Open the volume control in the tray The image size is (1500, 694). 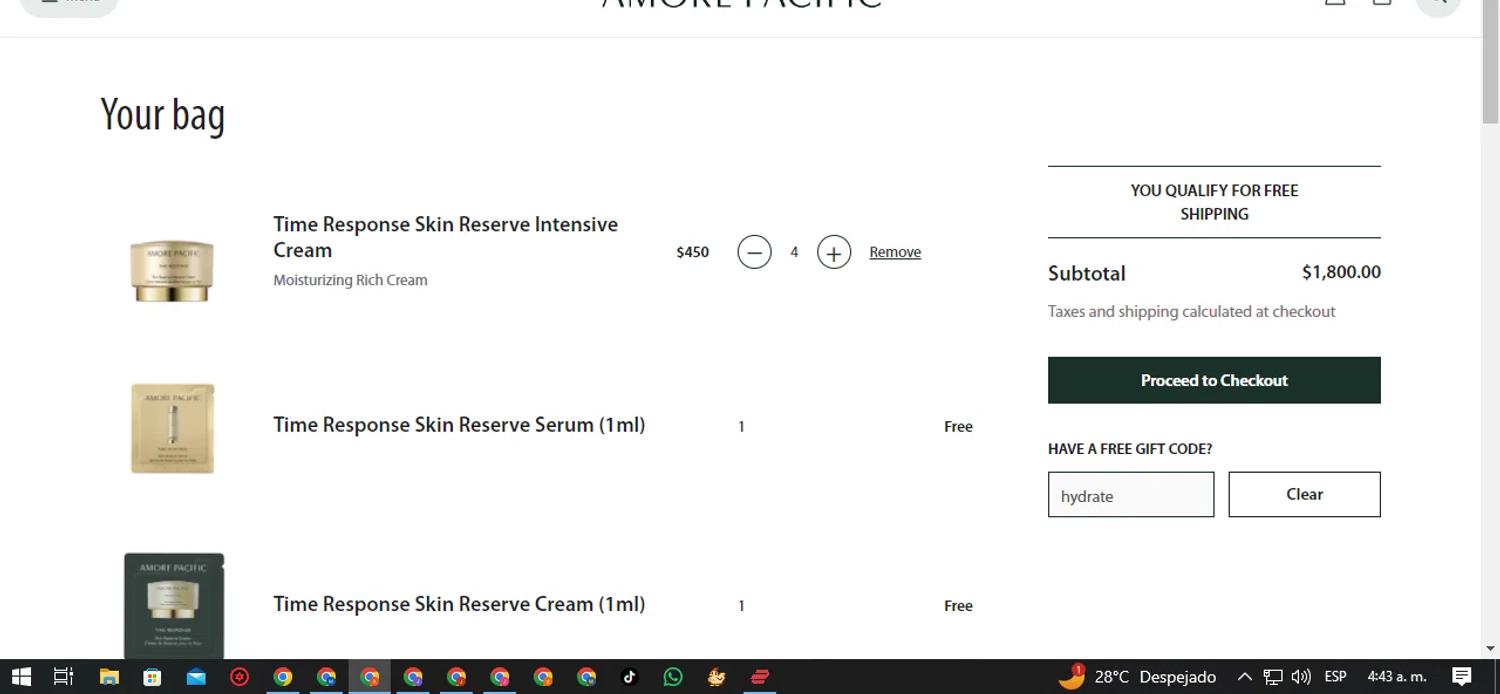(1301, 677)
